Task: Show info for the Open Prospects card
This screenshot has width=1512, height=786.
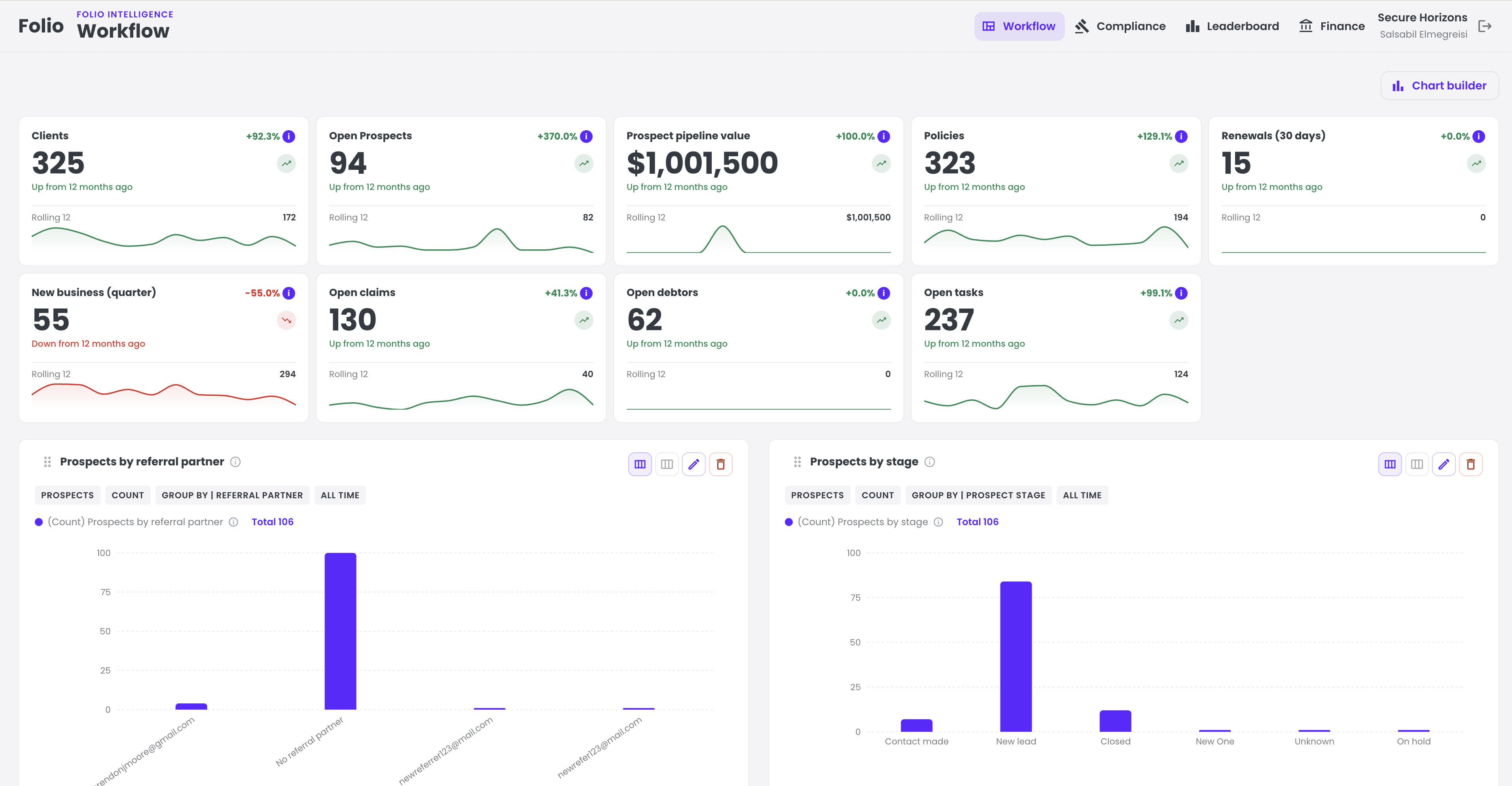Action: tap(586, 136)
